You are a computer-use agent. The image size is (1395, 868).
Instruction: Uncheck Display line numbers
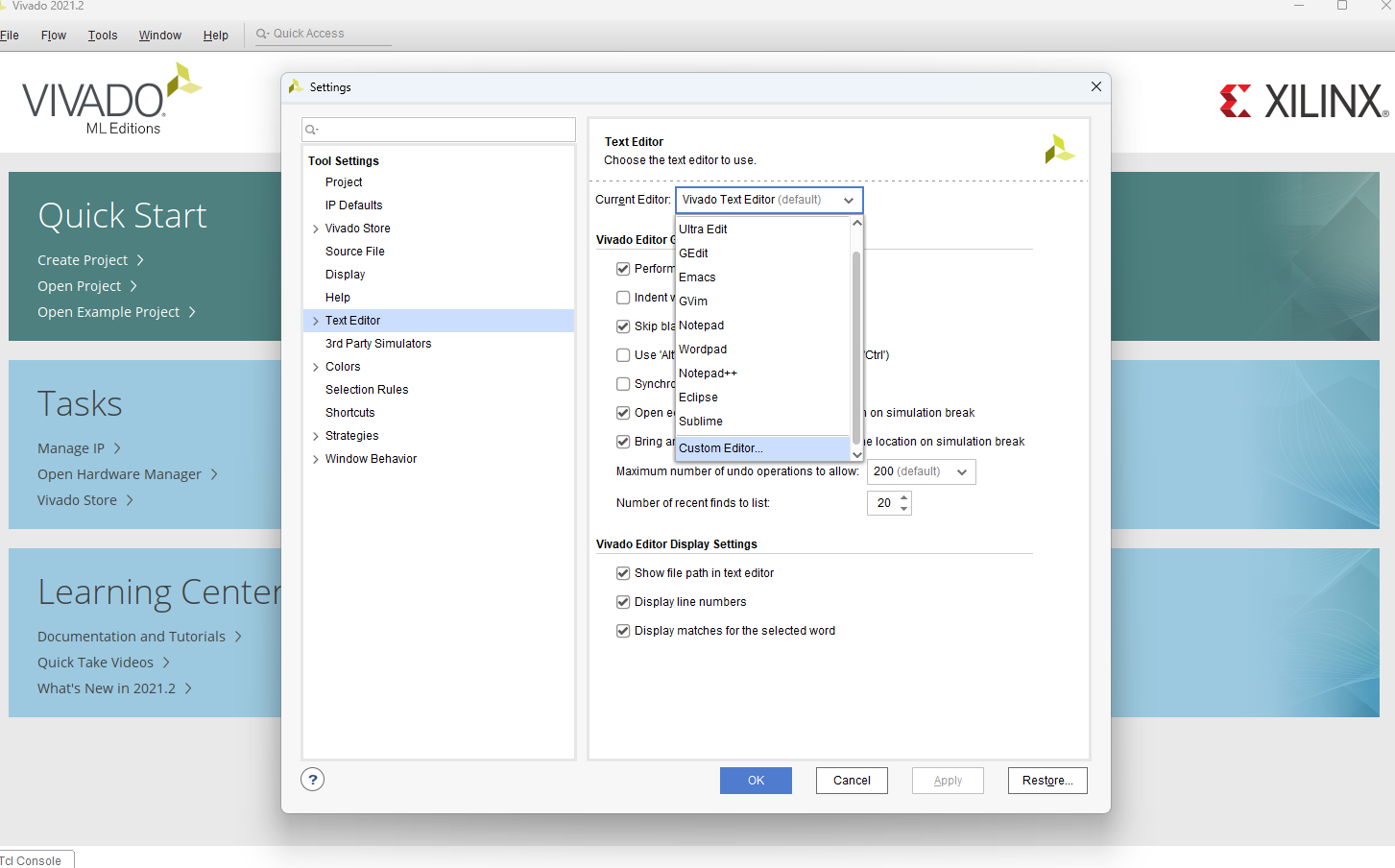click(x=623, y=602)
